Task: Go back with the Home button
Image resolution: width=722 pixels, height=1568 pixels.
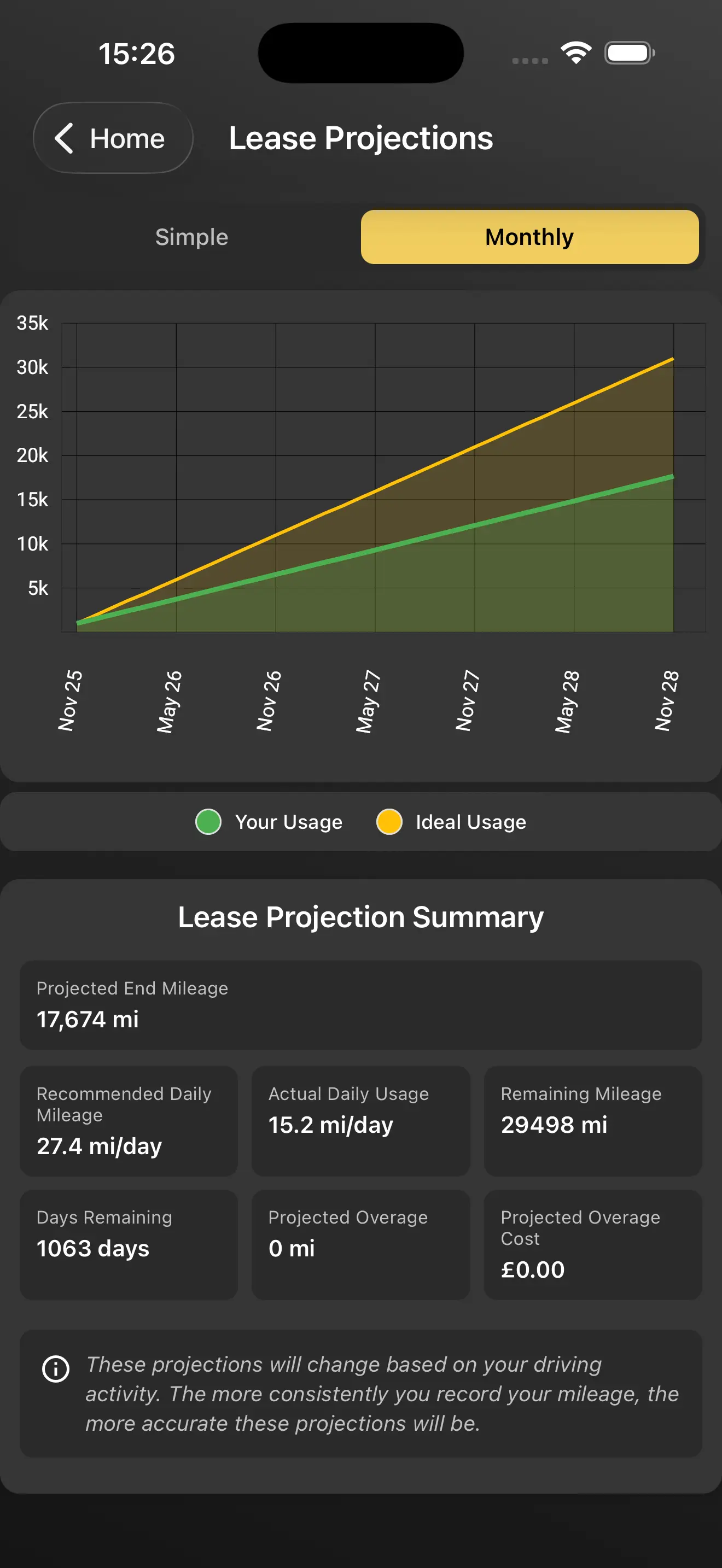Action: [x=113, y=138]
